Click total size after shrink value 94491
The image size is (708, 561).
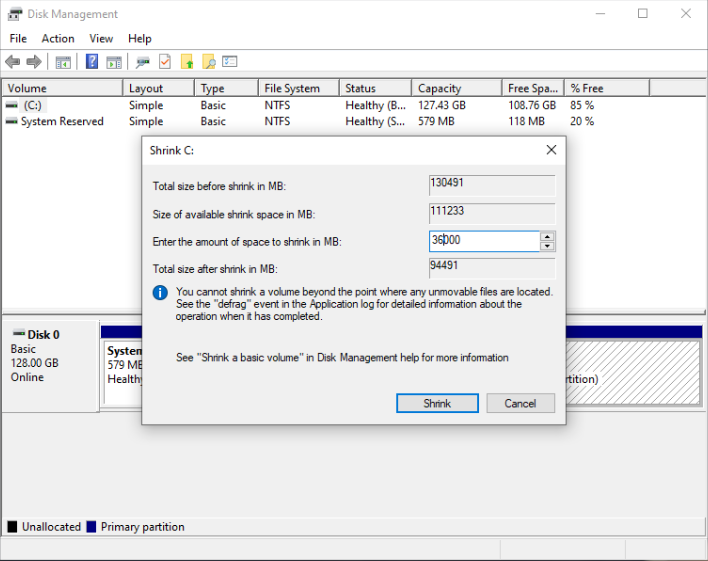[492, 268]
